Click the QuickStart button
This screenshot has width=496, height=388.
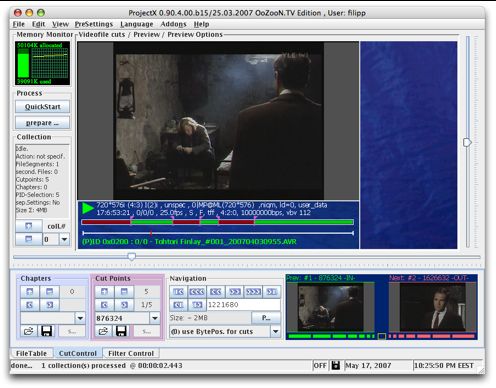[43, 107]
